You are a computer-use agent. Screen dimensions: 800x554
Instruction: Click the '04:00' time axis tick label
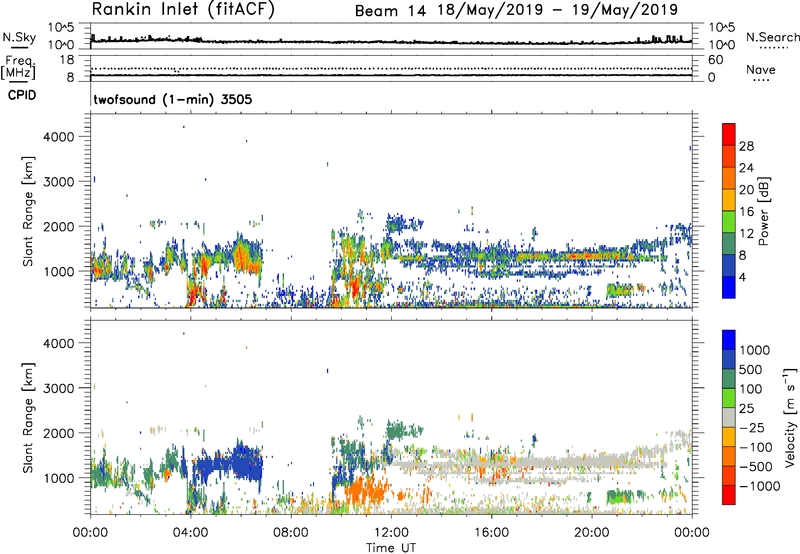click(x=190, y=533)
